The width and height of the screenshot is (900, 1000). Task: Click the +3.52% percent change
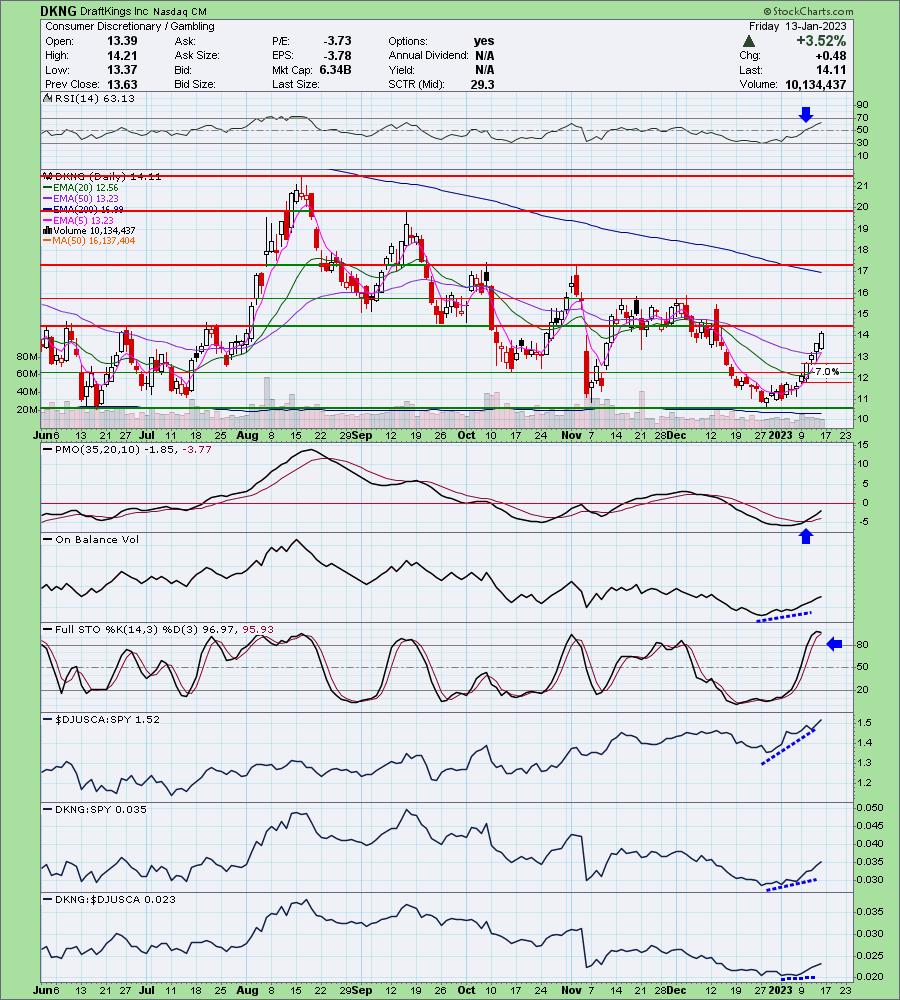(x=821, y=41)
